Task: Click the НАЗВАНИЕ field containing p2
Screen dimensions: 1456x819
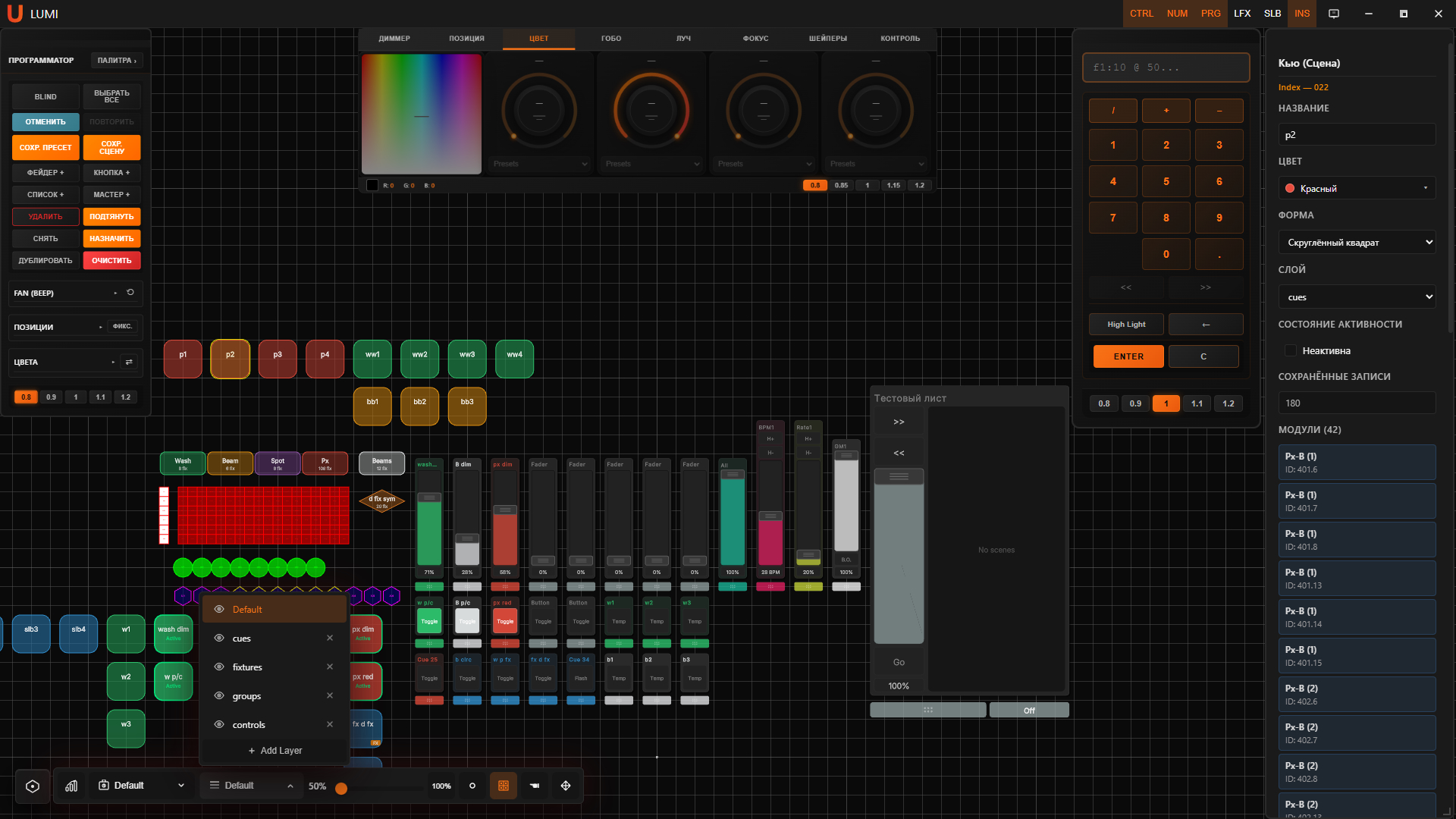Action: pyautogui.click(x=1357, y=135)
